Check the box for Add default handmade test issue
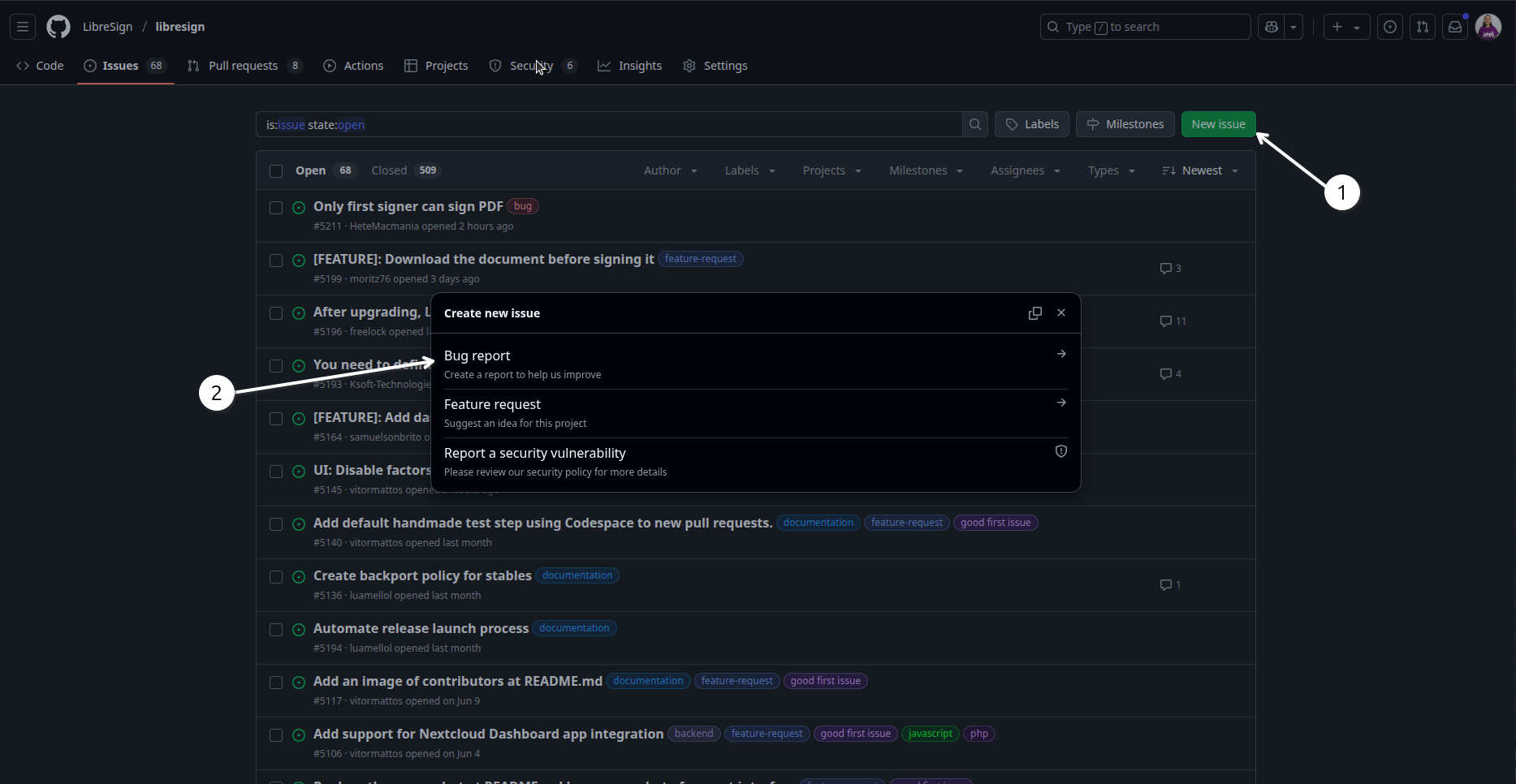This screenshot has width=1516, height=784. tap(276, 524)
